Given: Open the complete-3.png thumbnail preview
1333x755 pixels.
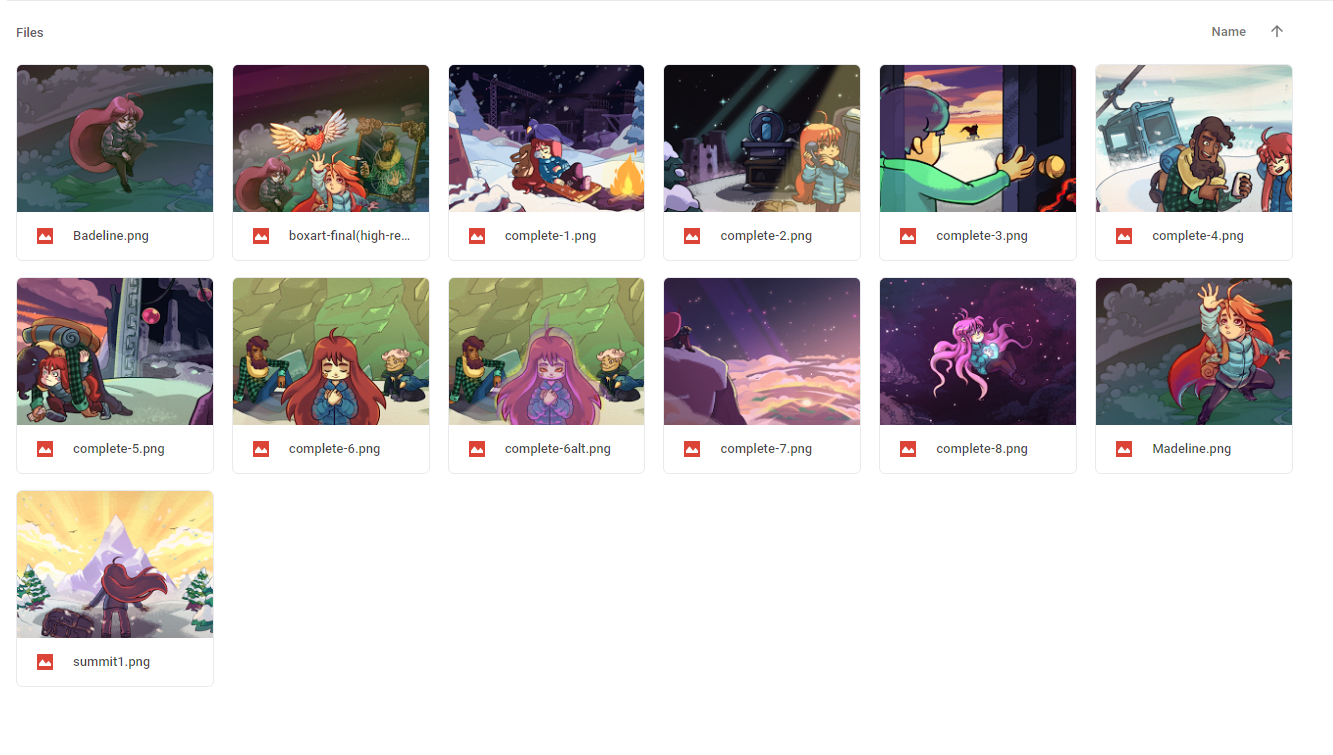Looking at the screenshot, I should point(978,139).
